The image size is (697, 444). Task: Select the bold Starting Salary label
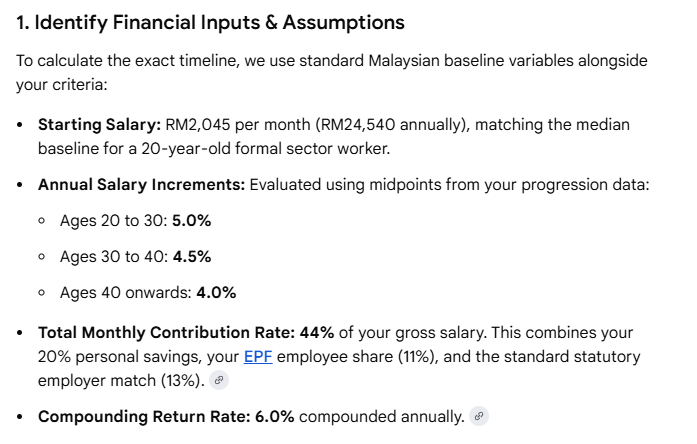[x=99, y=124]
